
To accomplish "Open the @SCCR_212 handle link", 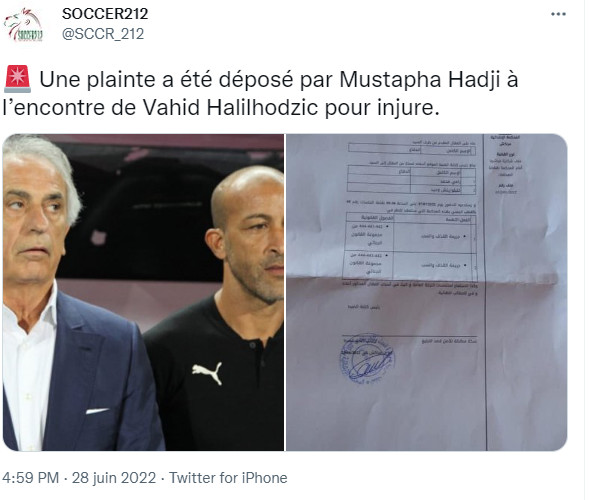I will point(103,34).
